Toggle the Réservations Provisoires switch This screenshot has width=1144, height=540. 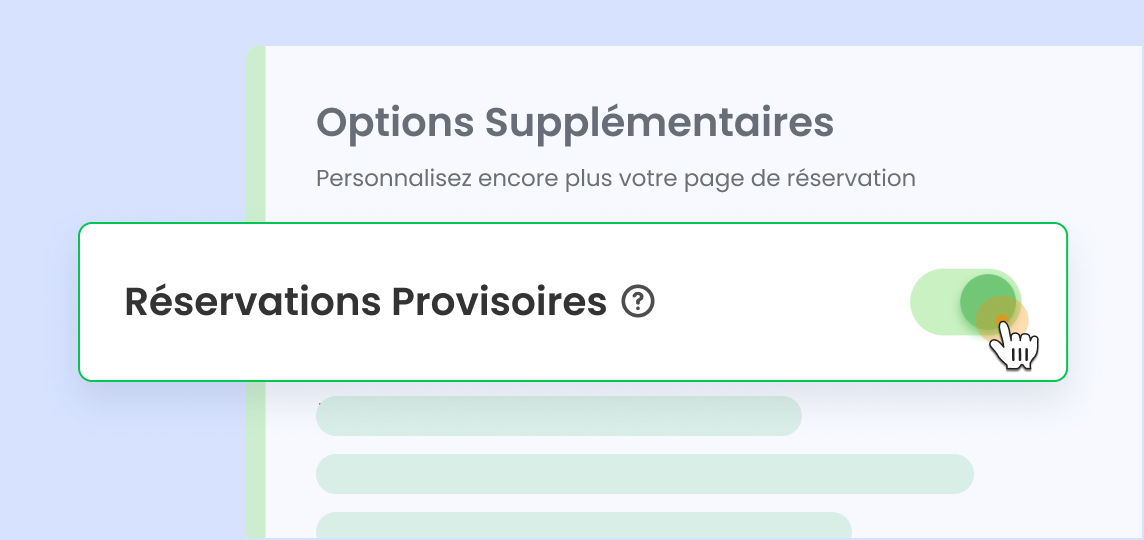click(964, 301)
